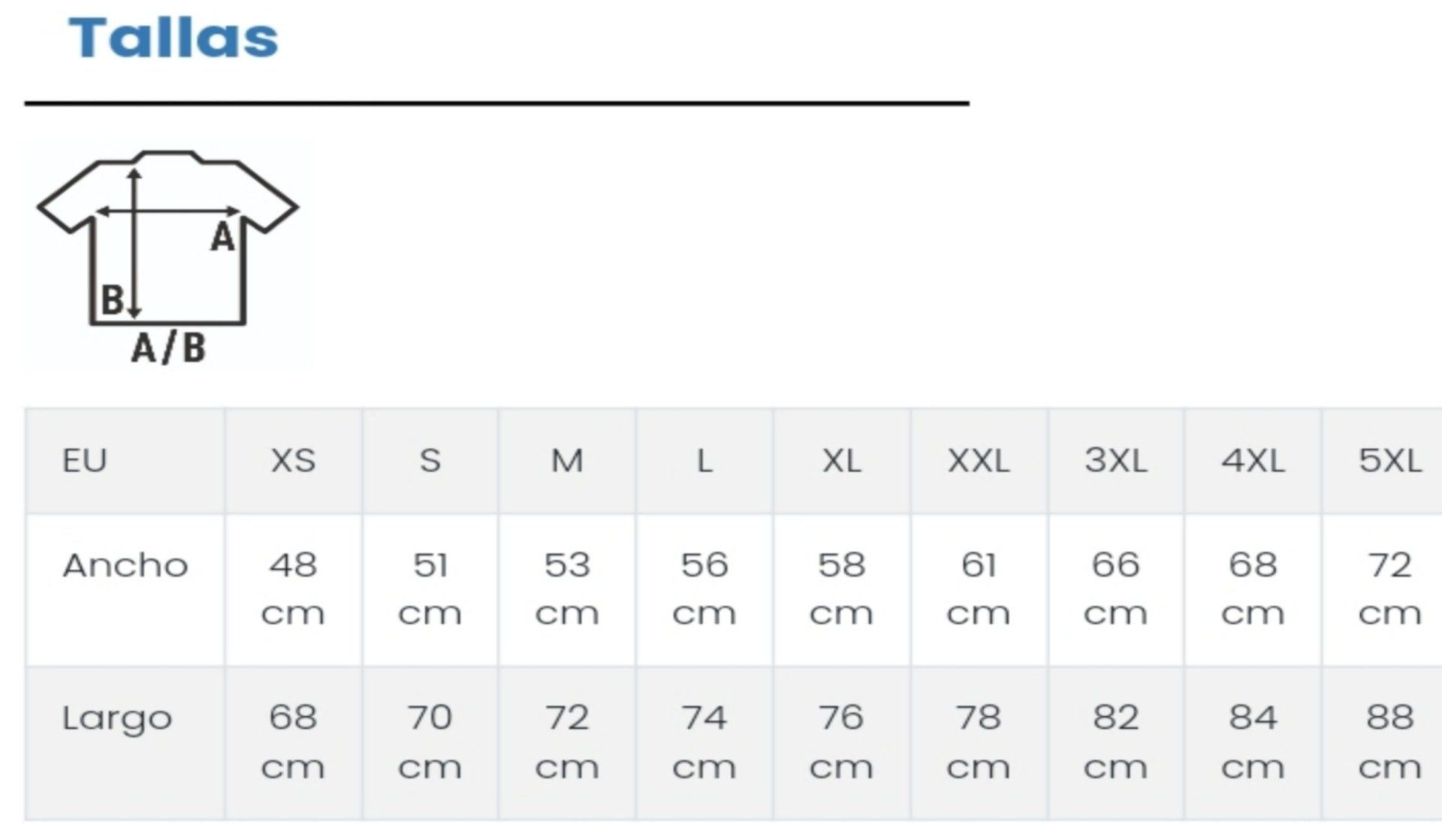Select the XS size column header
The height and width of the screenshot is (840, 1442).
(293, 460)
